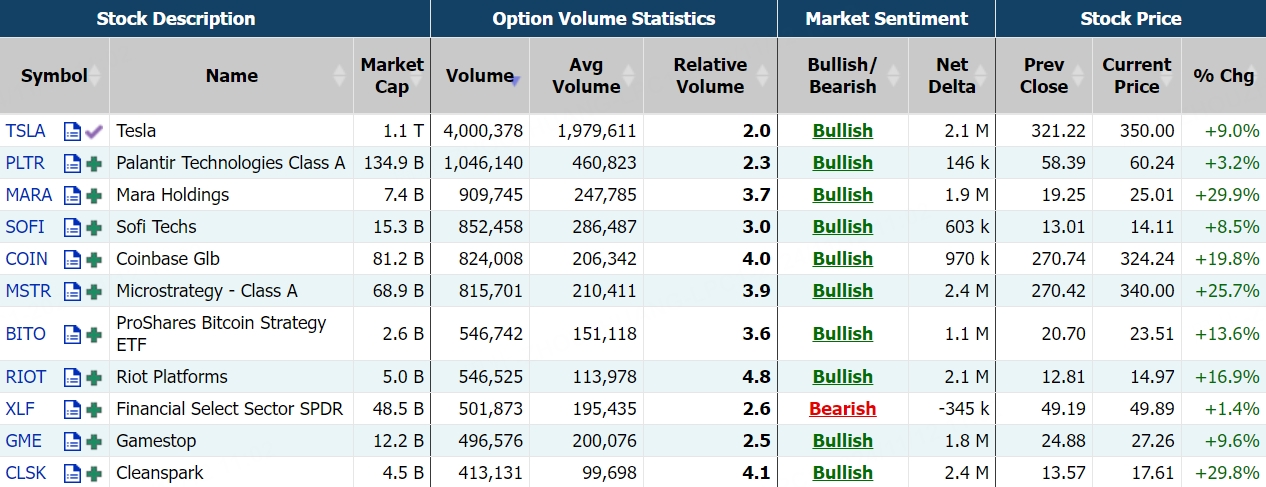Viewport: 1266px width, 487px height.
Task: Open the document icon in the MSTR row
Action: [x=72, y=291]
